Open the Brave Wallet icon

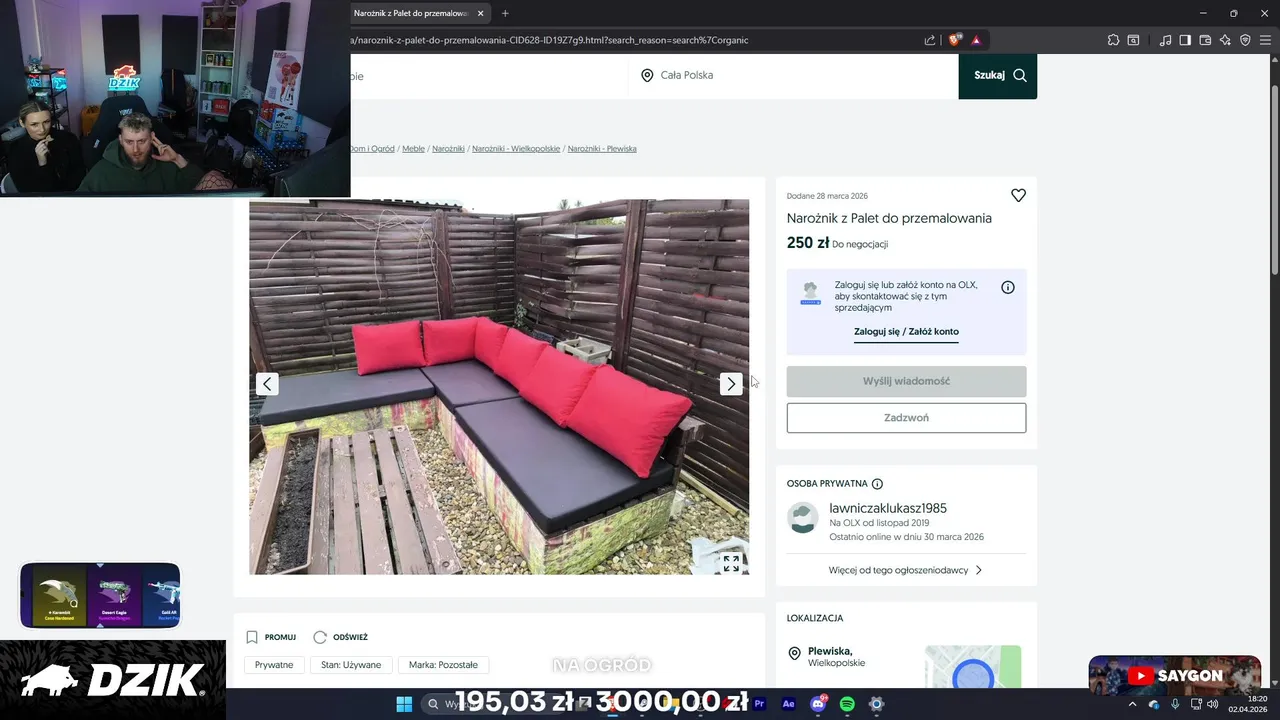coord(1205,40)
